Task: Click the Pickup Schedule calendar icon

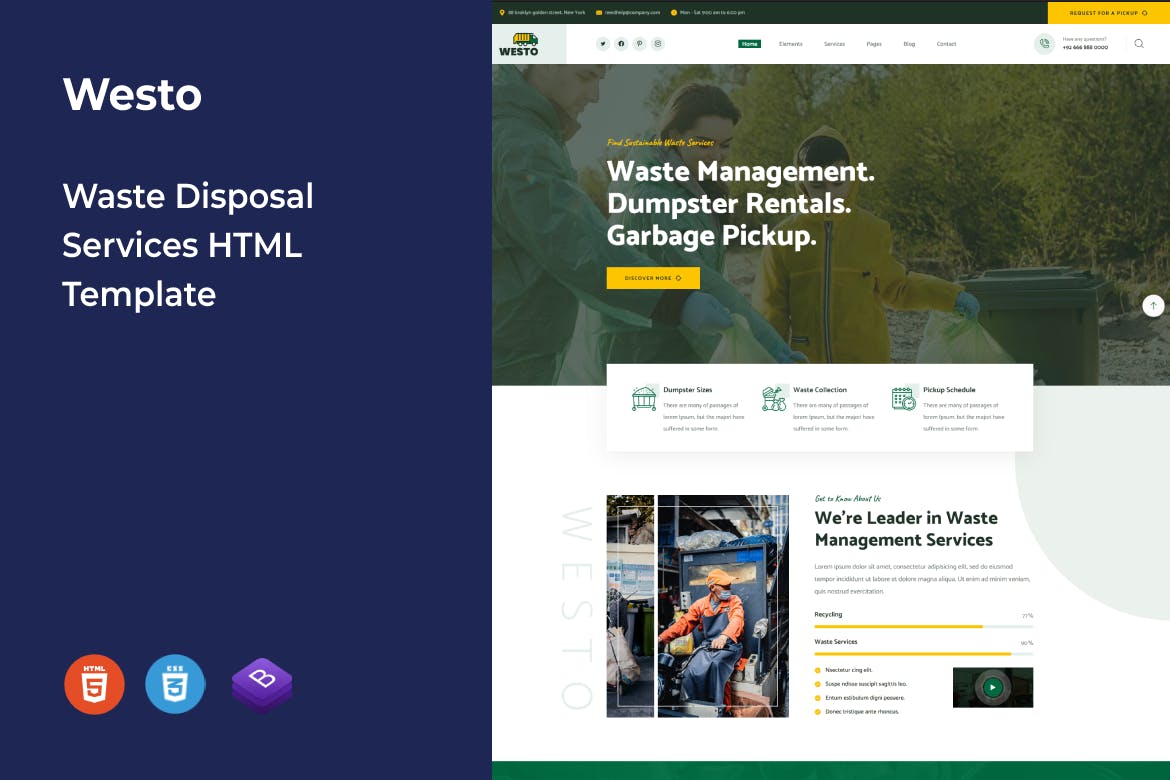Action: tap(903, 398)
